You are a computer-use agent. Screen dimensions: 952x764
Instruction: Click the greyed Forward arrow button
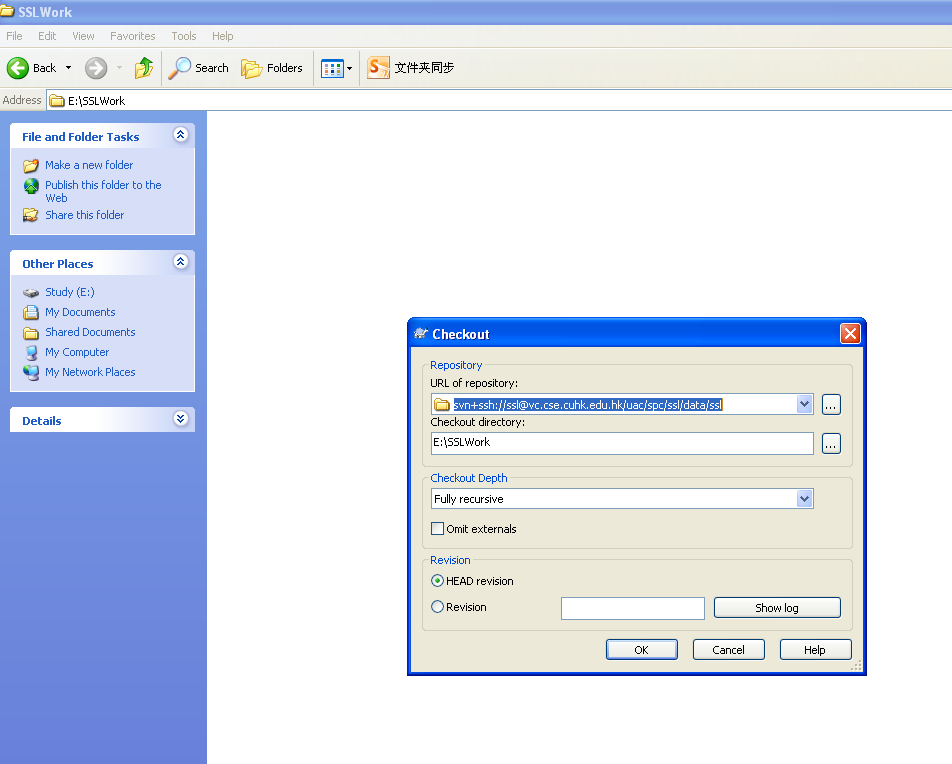pyautogui.click(x=96, y=68)
